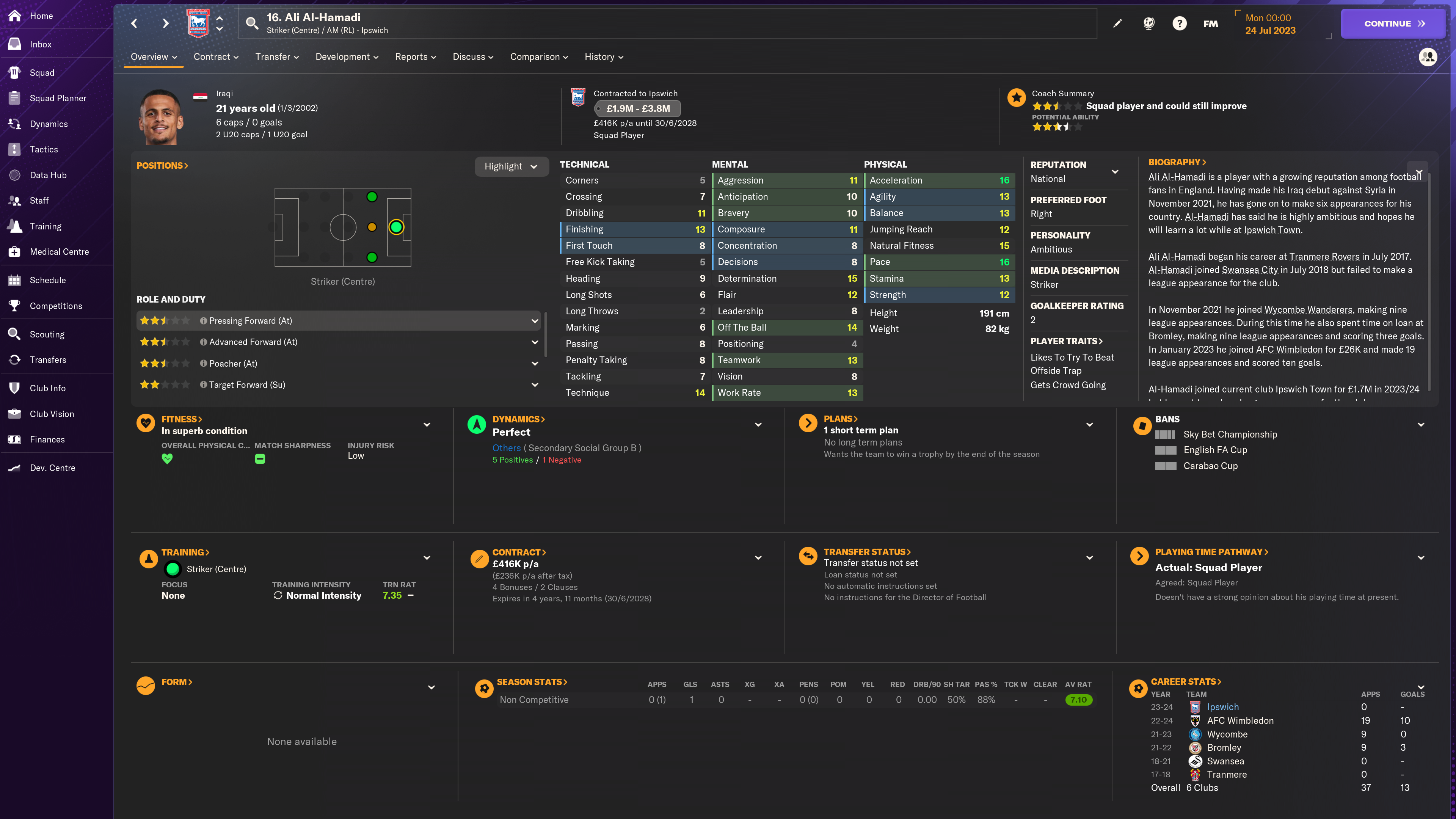The image size is (1456, 819).
Task: Open the Finances icon
Action: (x=15, y=439)
